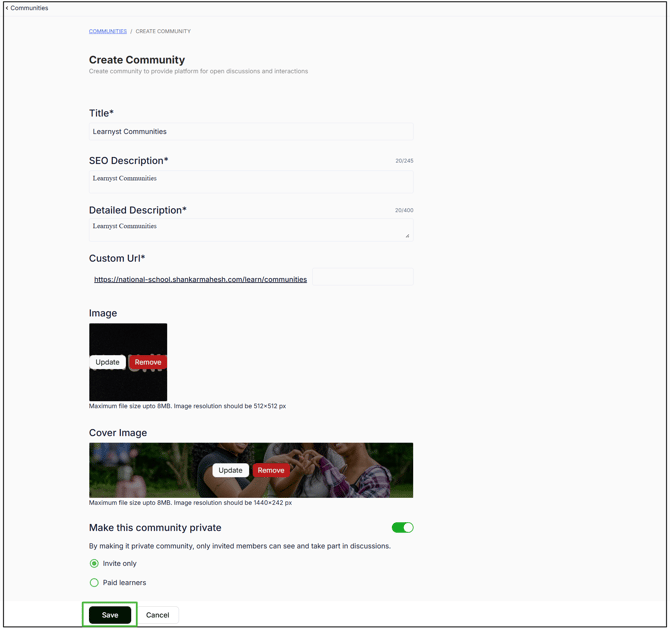670x629 pixels.
Task: Click into the Title input field
Action: [251, 132]
